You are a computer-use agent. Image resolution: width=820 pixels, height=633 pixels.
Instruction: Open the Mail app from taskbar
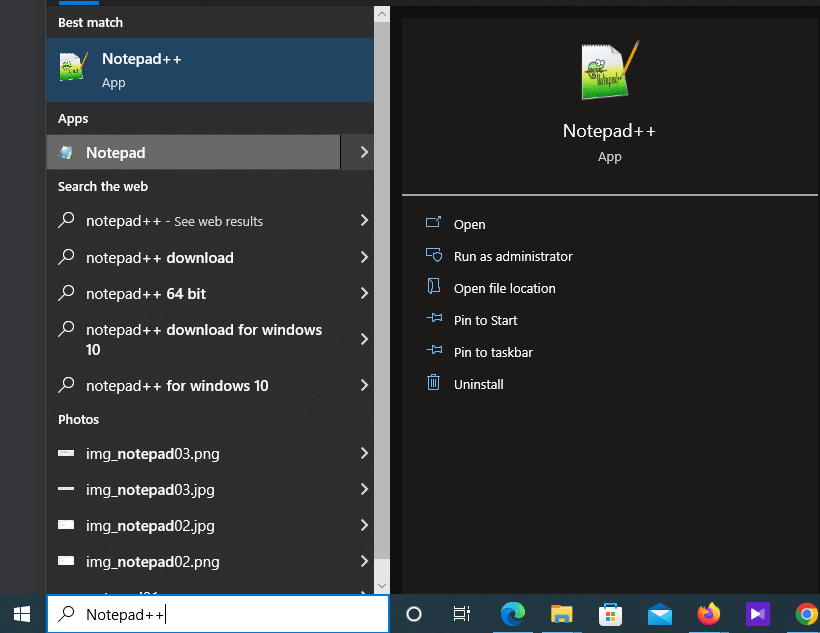pyautogui.click(x=659, y=614)
